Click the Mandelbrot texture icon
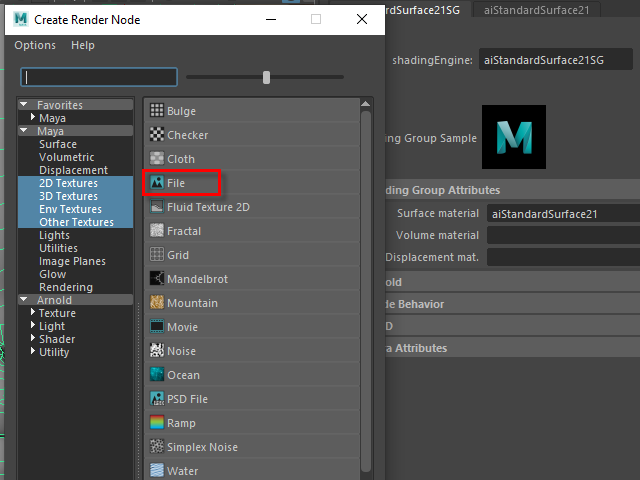Viewport: 640px width, 480px height. (157, 279)
